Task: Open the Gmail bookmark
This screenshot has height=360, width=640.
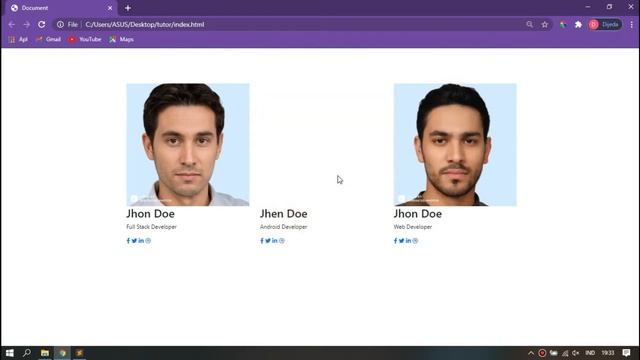Action: [49, 39]
